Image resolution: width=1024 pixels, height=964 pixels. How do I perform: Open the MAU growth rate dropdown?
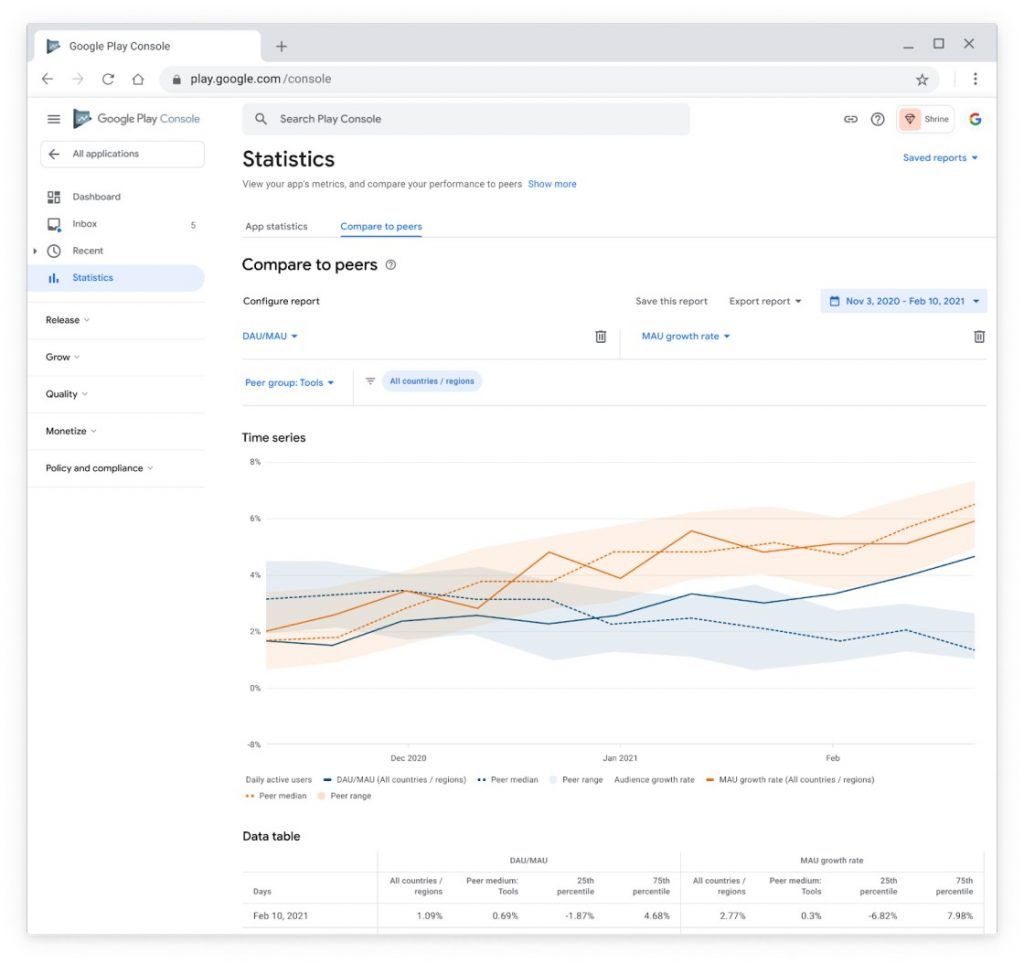click(685, 336)
